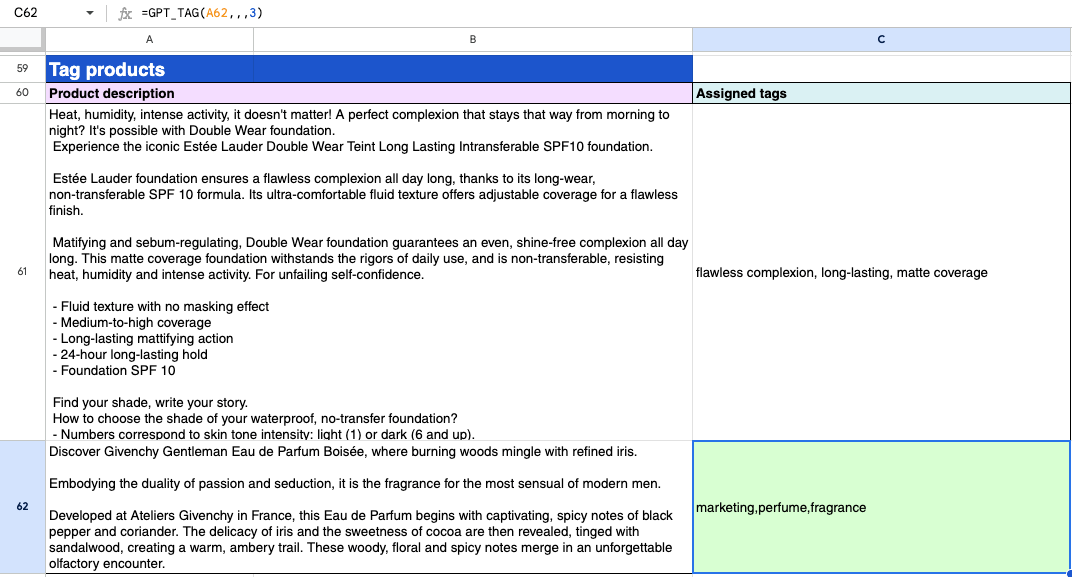Screen dimensions: 1072x577
Task: Select the Assigned tags header cell
Action: pyautogui.click(x=880, y=93)
